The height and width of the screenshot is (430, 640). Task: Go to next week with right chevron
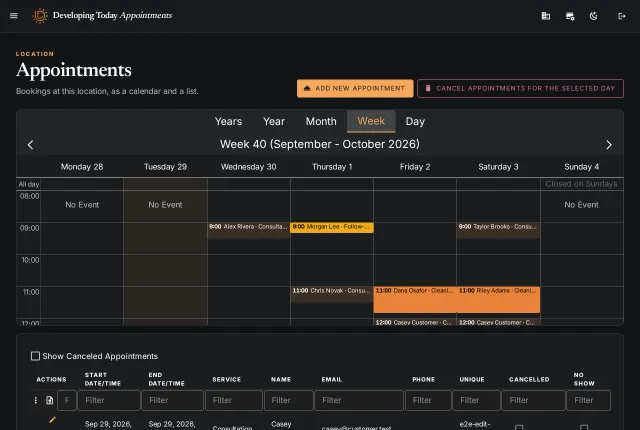click(x=609, y=145)
